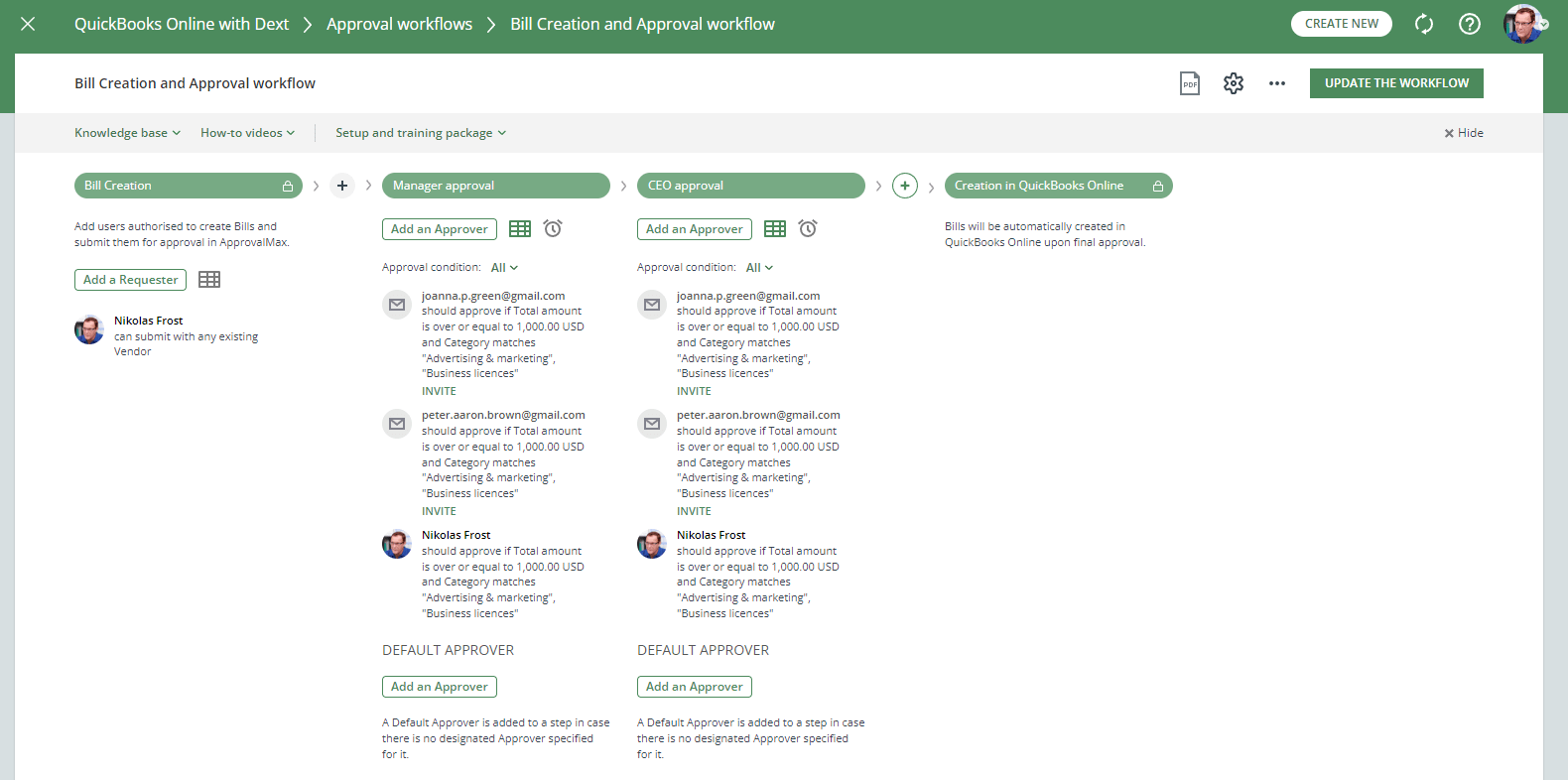This screenshot has width=1568, height=780.
Task: Click Nikolas Frost name in Manager approval
Action: click(456, 535)
